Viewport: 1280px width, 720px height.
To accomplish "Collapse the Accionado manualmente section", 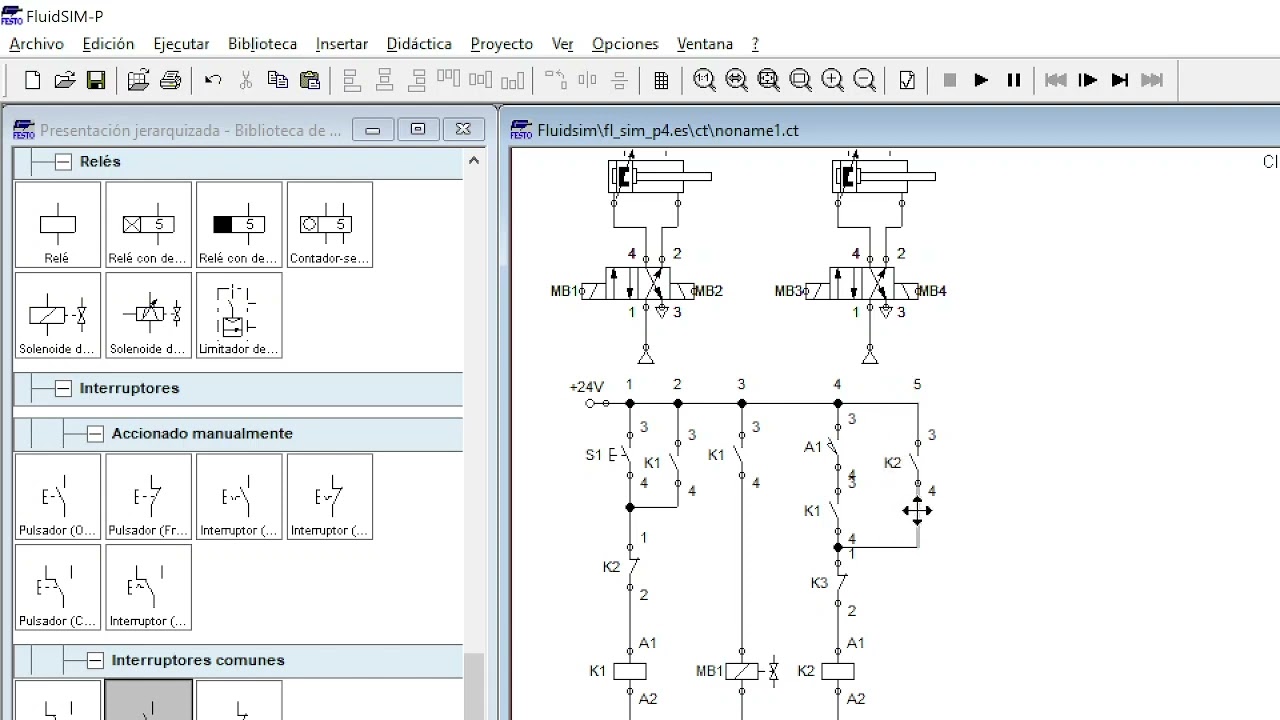I will [95, 434].
